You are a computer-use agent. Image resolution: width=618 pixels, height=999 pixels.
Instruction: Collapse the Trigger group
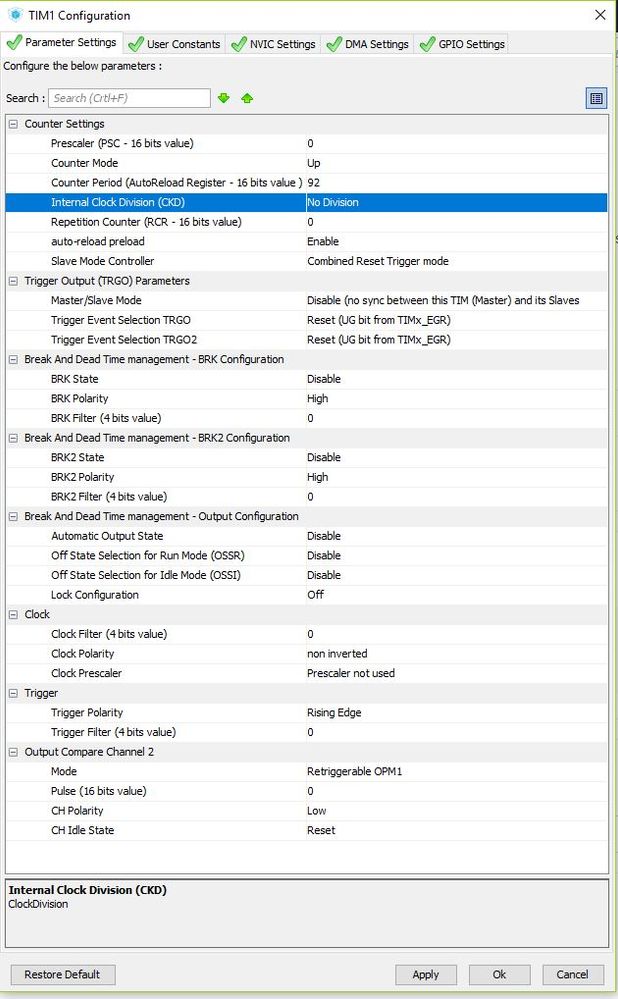point(13,693)
